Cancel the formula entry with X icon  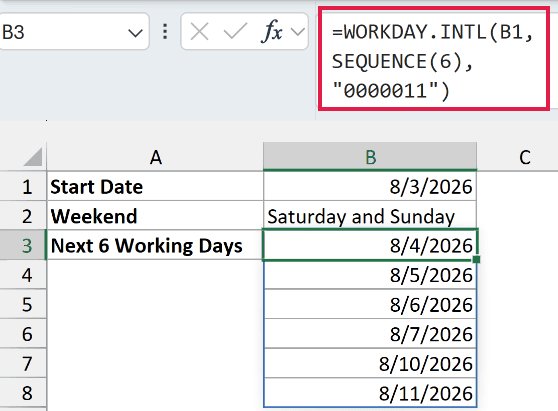pos(199,32)
